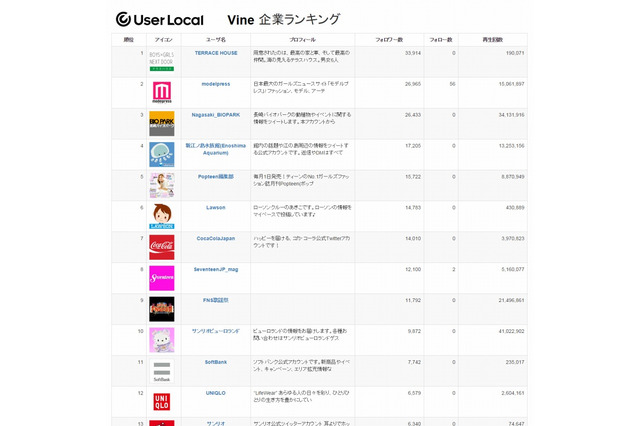Click the ユーザ名 column header
640x426 pixels.
pos(216,40)
